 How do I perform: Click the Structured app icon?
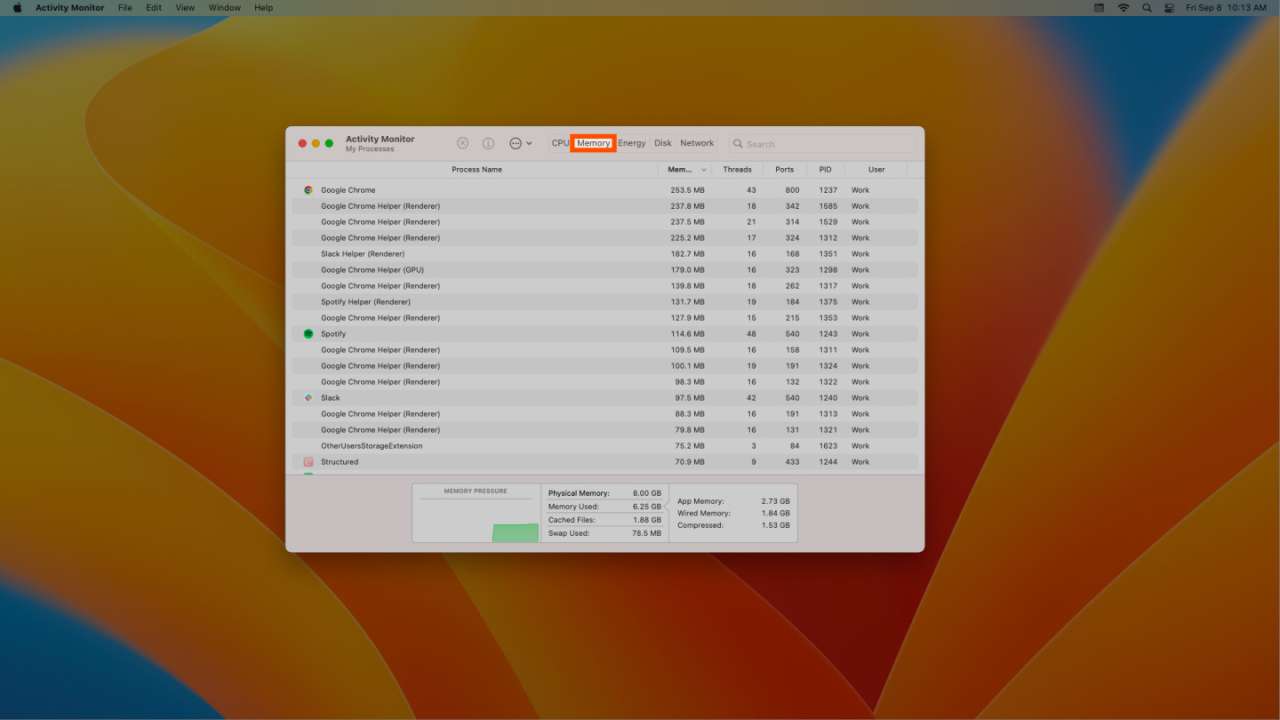pyautogui.click(x=308, y=461)
